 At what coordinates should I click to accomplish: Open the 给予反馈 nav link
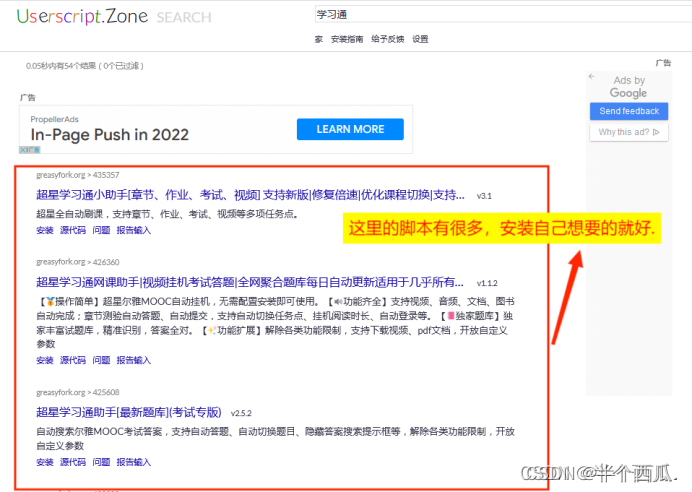pyautogui.click(x=387, y=39)
